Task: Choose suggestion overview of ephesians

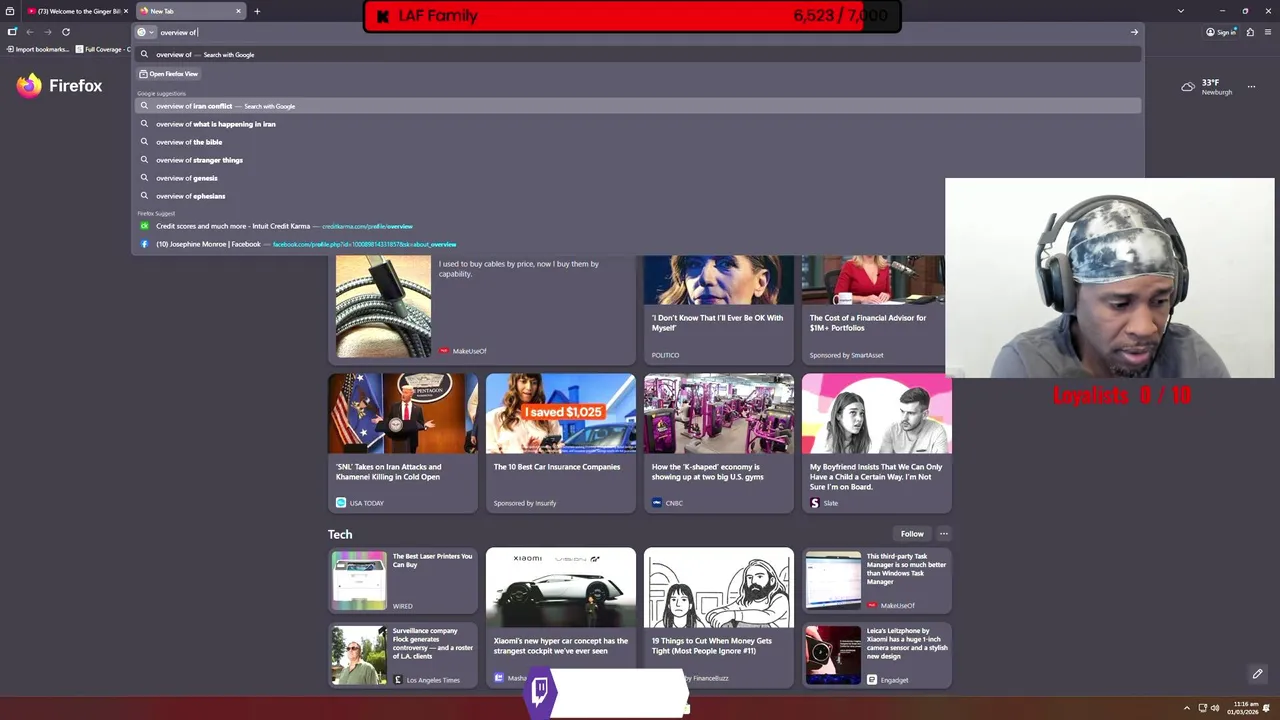Action: coord(638,196)
